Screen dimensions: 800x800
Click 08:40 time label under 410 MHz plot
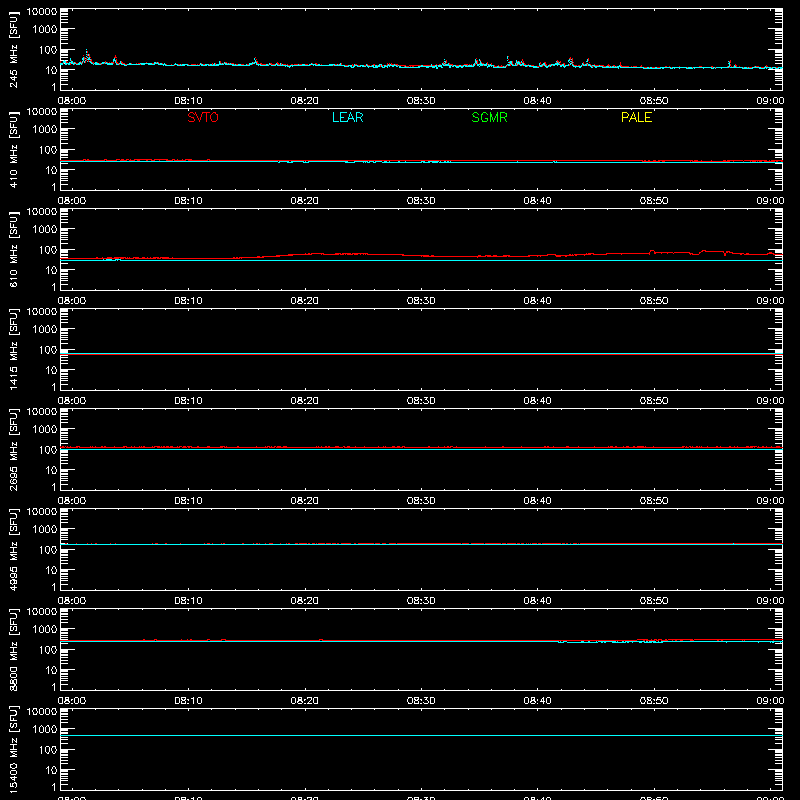coord(537,201)
